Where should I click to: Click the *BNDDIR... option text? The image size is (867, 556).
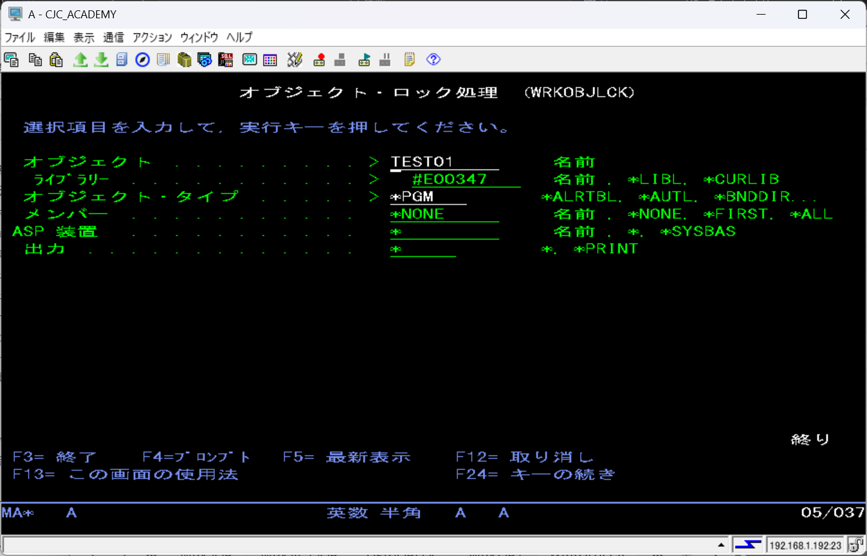(x=766, y=197)
